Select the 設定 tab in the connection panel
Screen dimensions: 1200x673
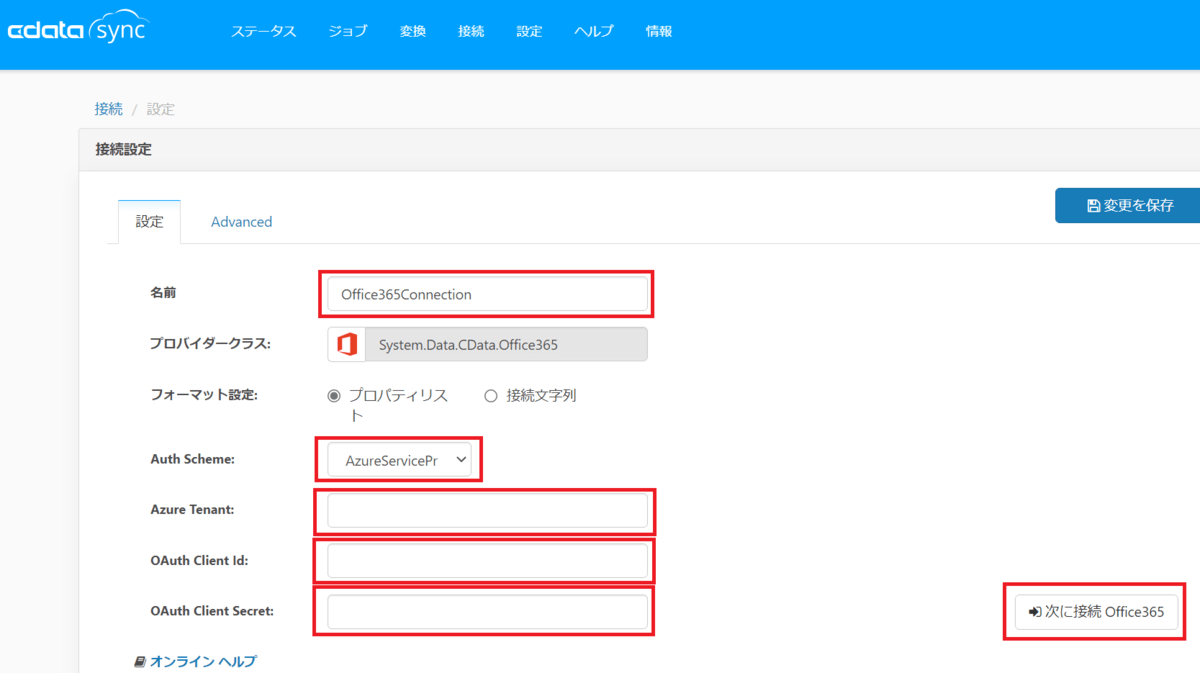pos(149,222)
